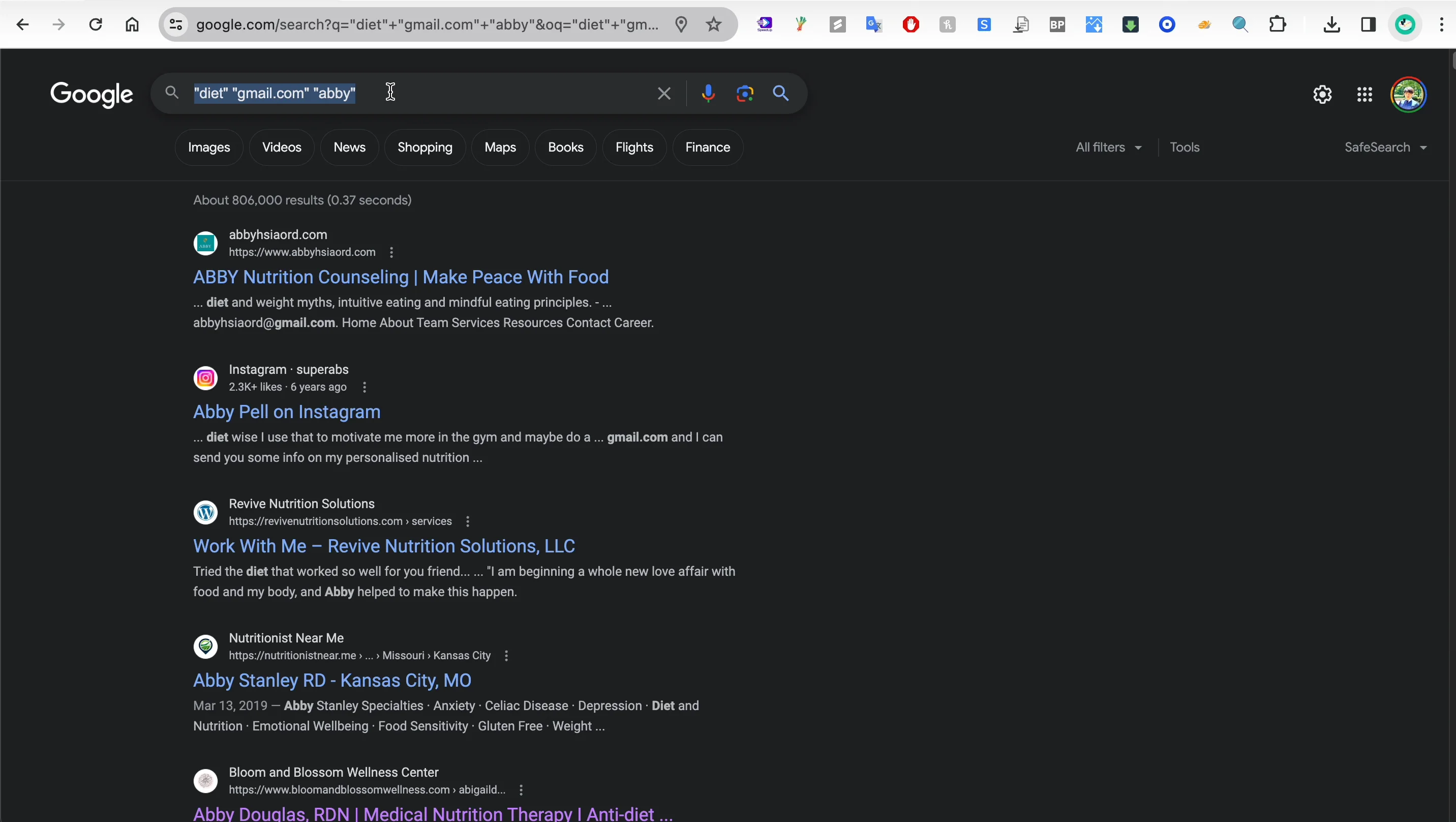Open the AdBlock stop-sign extension
The width and height of the screenshot is (1456, 822).
tap(911, 24)
